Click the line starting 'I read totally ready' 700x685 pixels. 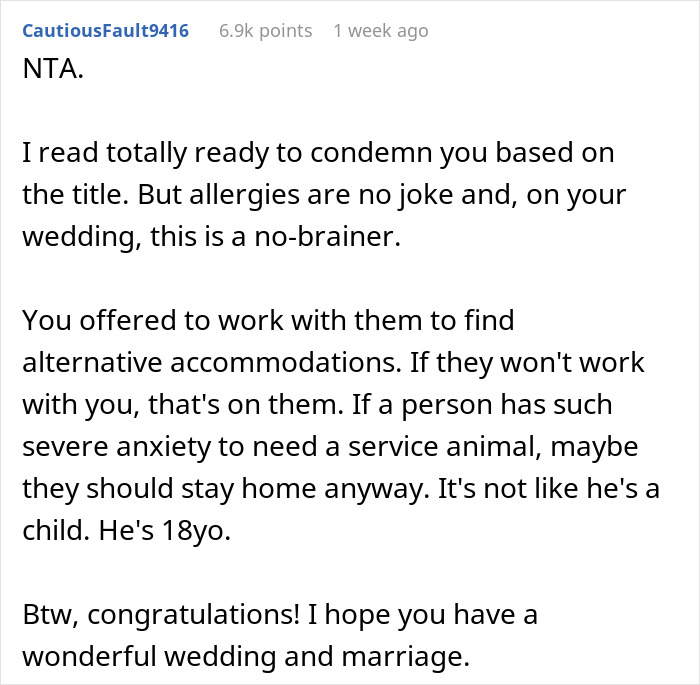318,154
